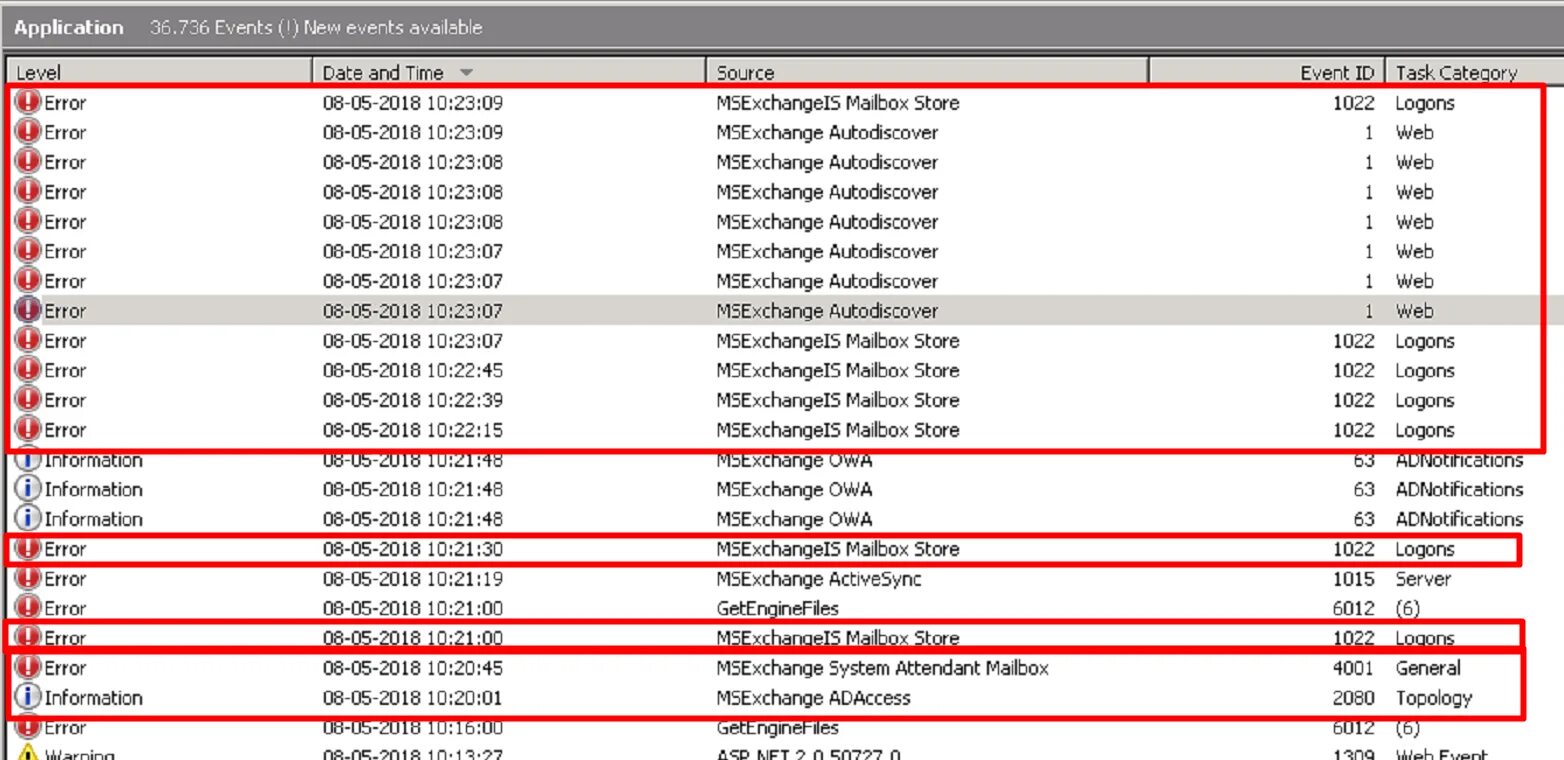Click the 'Server' task category cell
This screenshot has height=760, width=1564.
click(x=1423, y=579)
